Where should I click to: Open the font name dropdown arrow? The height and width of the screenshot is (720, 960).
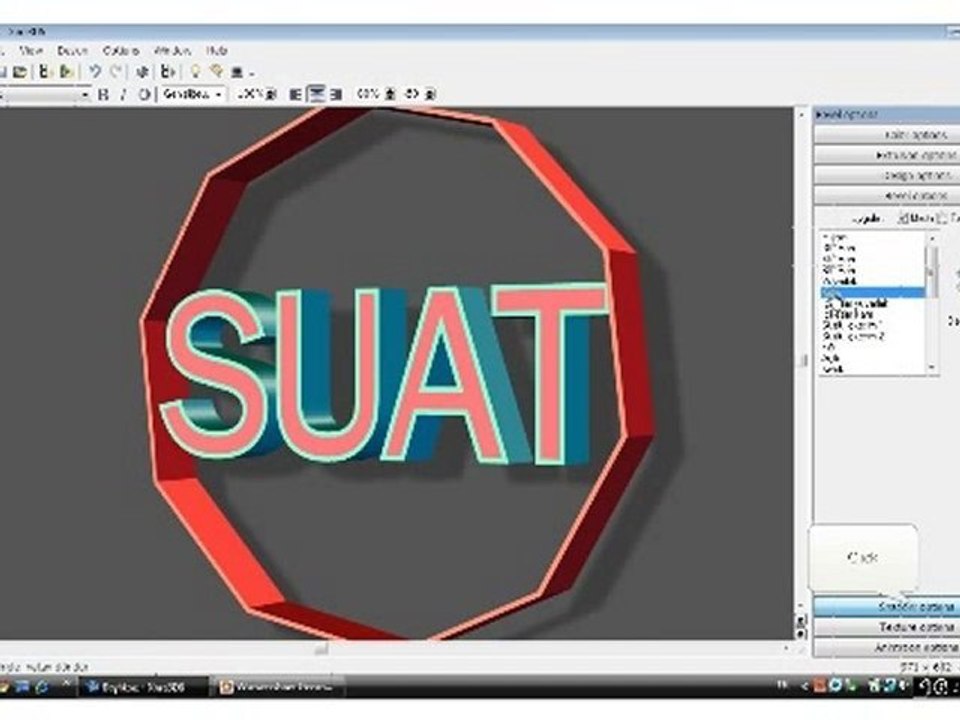pos(85,95)
